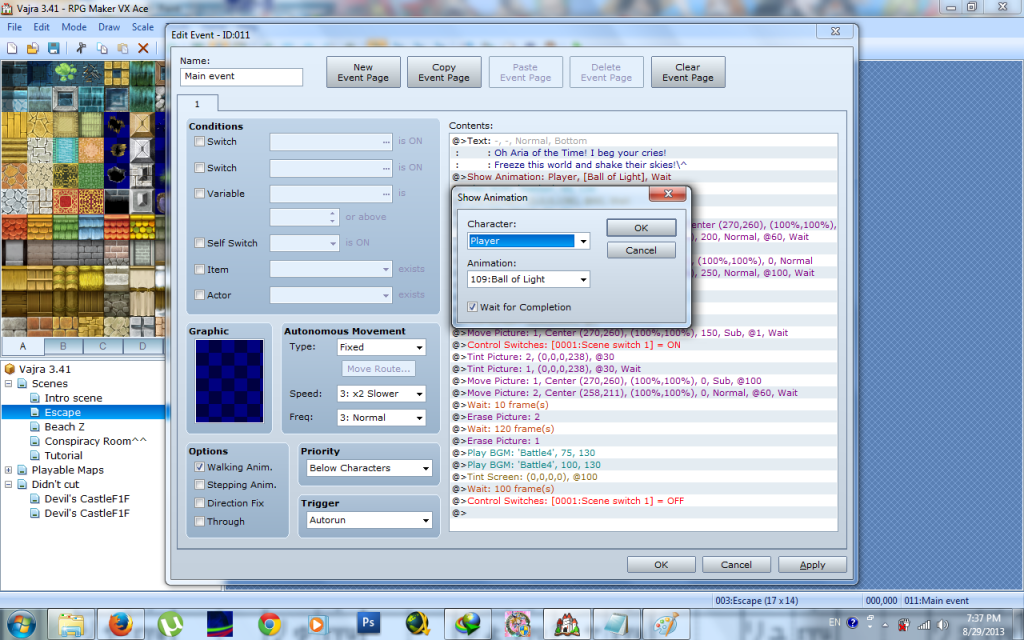1024x640 pixels.
Task: Open a project with the folder toolbar icon
Action: point(33,48)
